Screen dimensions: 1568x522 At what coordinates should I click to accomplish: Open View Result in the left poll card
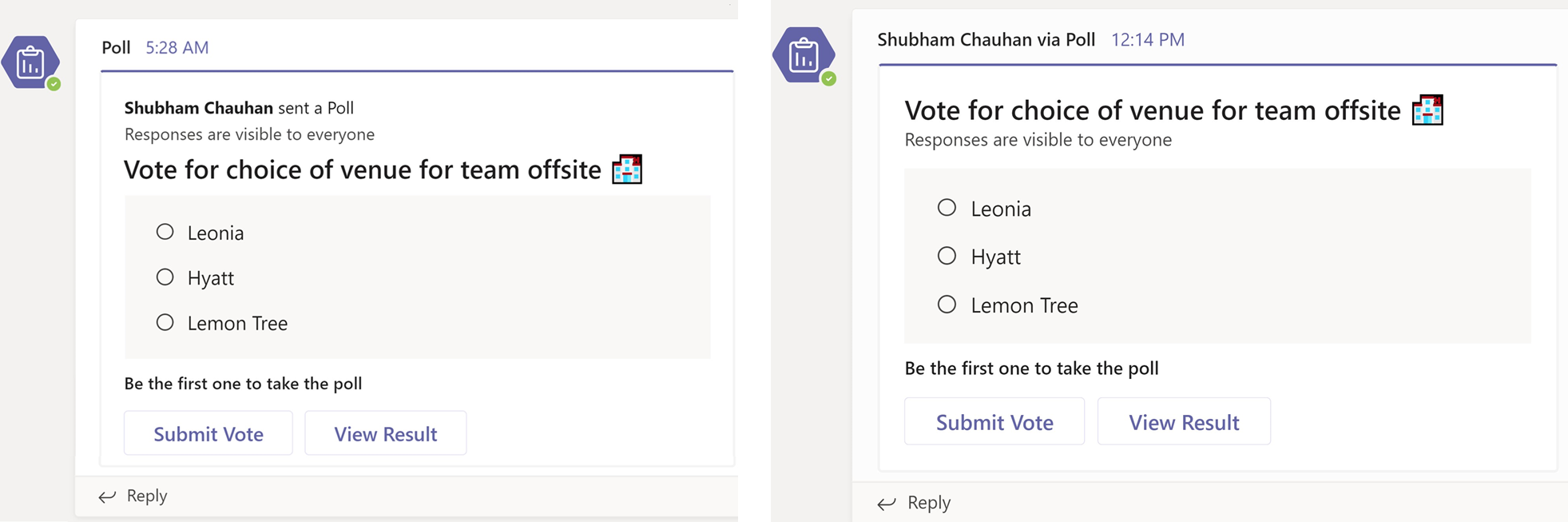coord(386,433)
